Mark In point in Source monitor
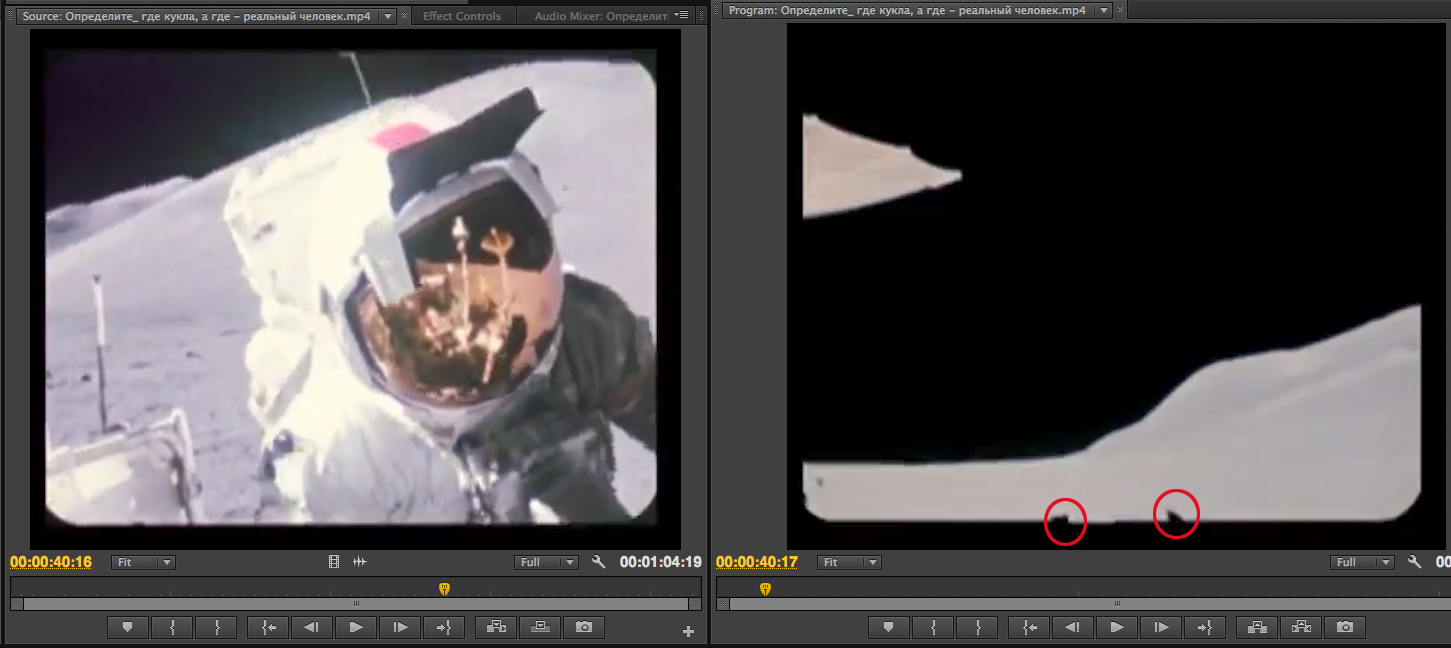The width and height of the screenshot is (1451, 648). point(173,627)
